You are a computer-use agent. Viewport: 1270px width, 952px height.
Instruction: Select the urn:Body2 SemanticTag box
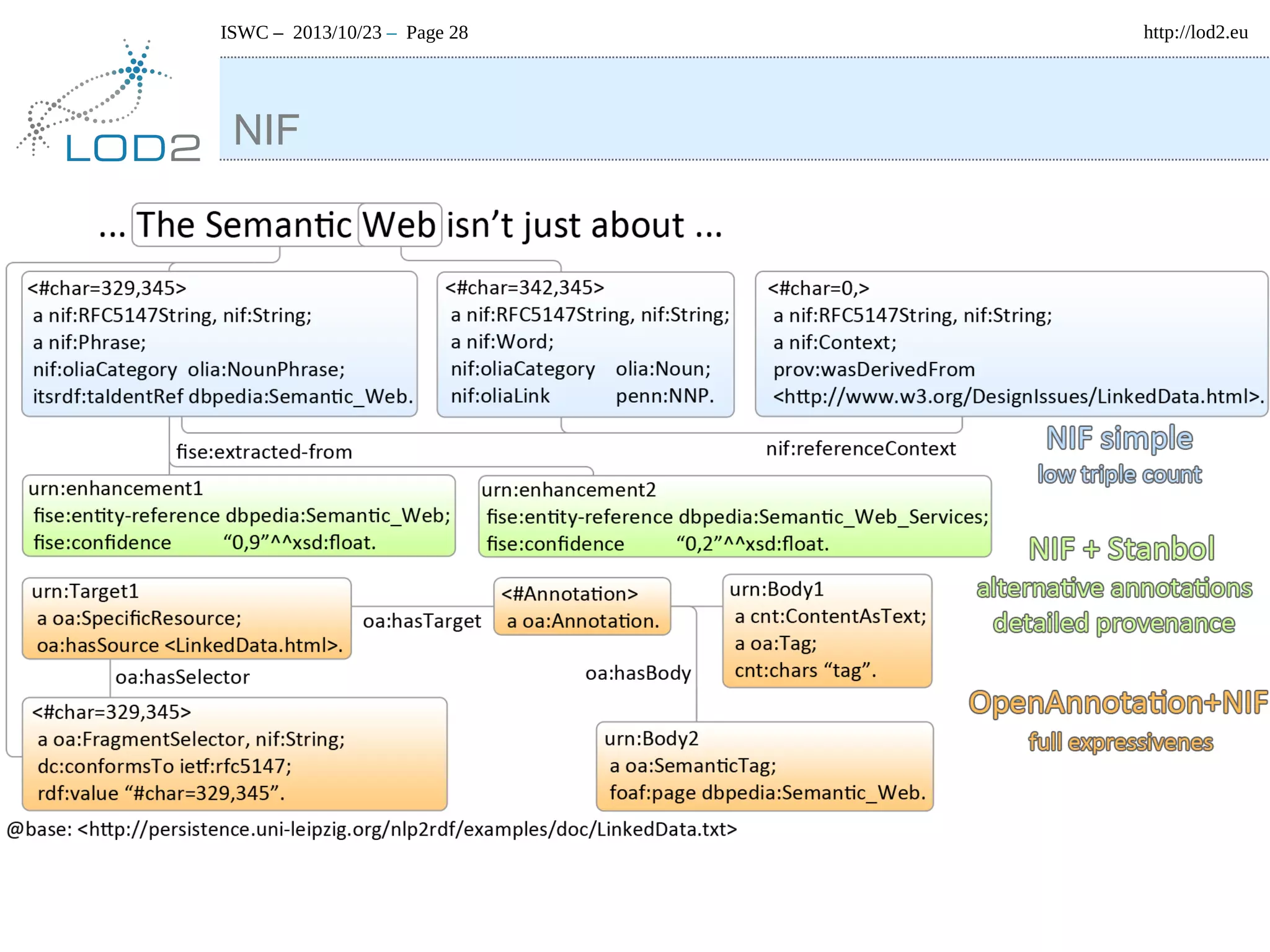tap(764, 766)
